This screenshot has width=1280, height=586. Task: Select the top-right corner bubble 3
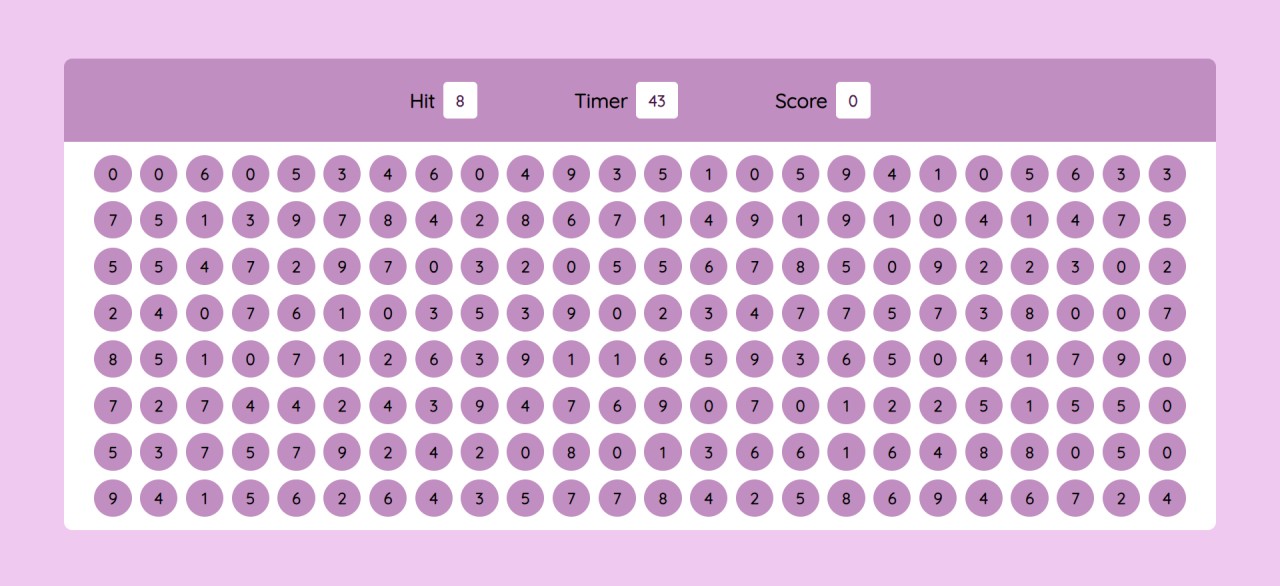[1167, 174]
